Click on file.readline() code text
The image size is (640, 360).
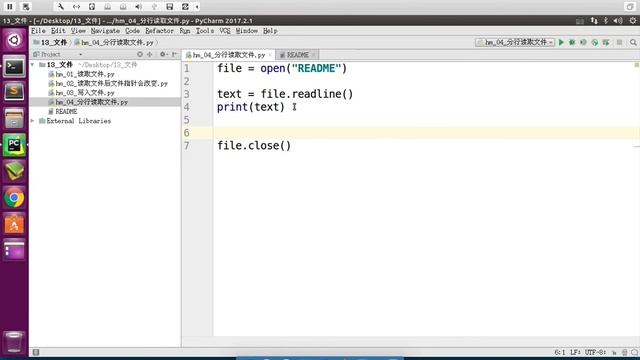[x=307, y=94]
